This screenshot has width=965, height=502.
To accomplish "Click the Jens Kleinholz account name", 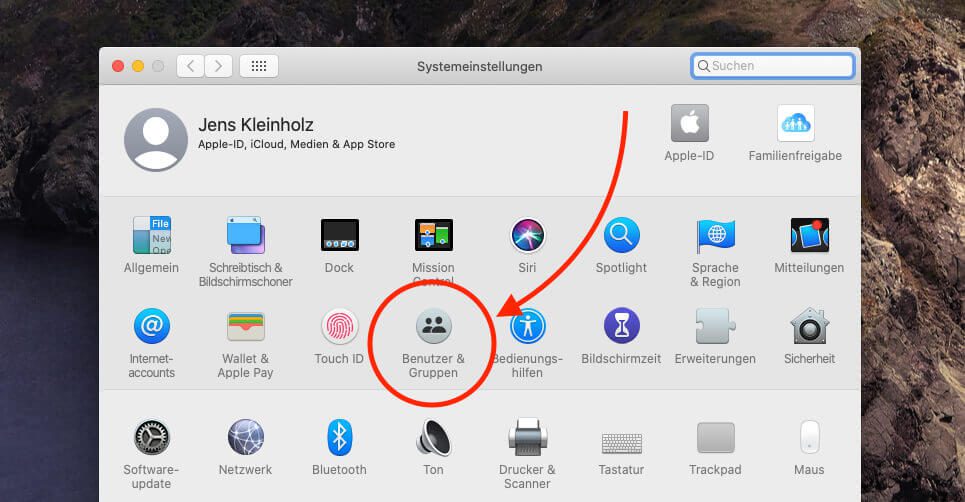I will tap(256, 125).
